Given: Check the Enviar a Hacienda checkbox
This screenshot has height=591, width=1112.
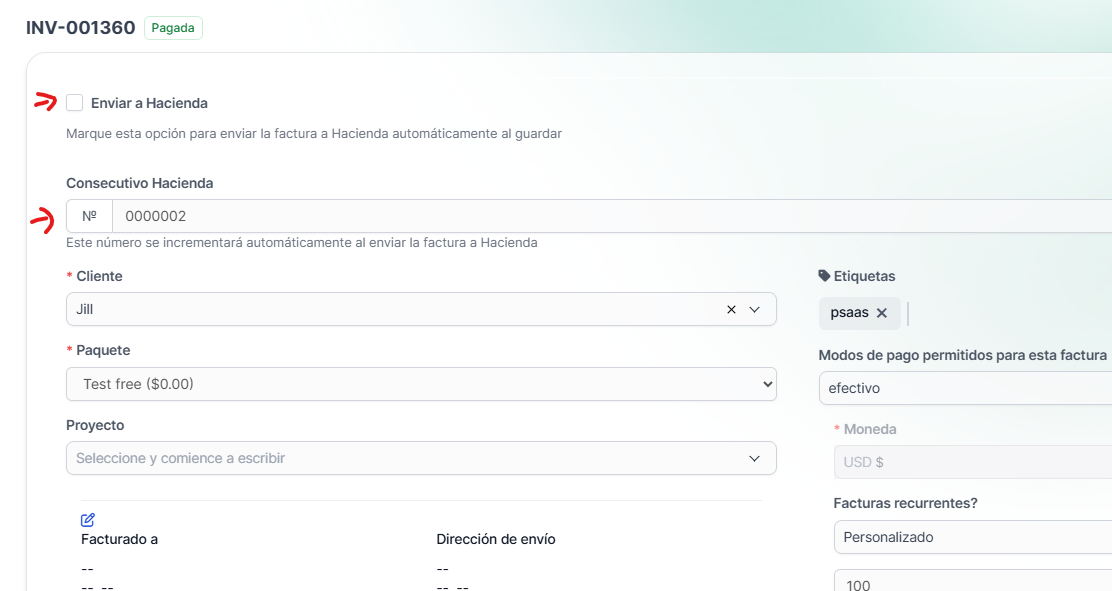Looking at the screenshot, I should pos(75,102).
